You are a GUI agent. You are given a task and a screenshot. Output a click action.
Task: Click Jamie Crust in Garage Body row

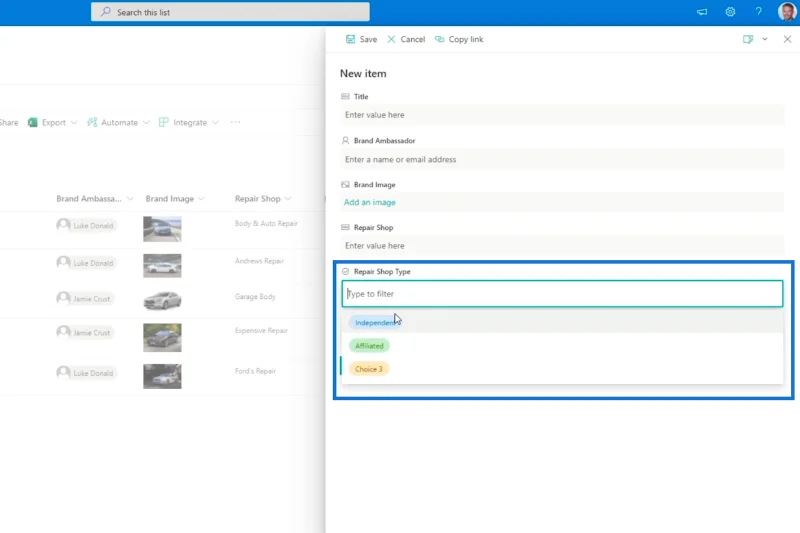(84, 298)
